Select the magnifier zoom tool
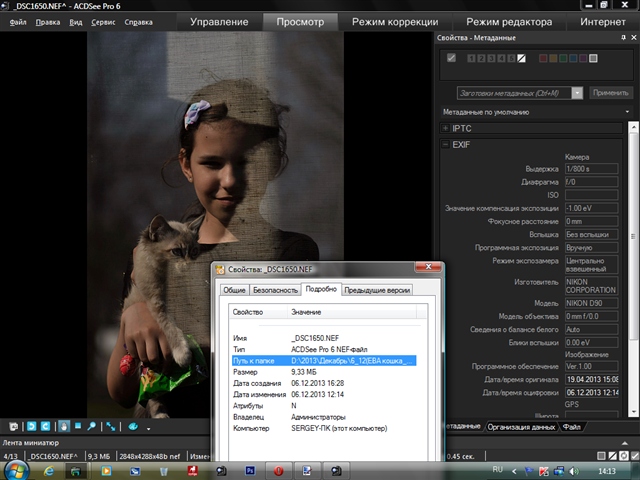640x480 pixels. pos(91,426)
